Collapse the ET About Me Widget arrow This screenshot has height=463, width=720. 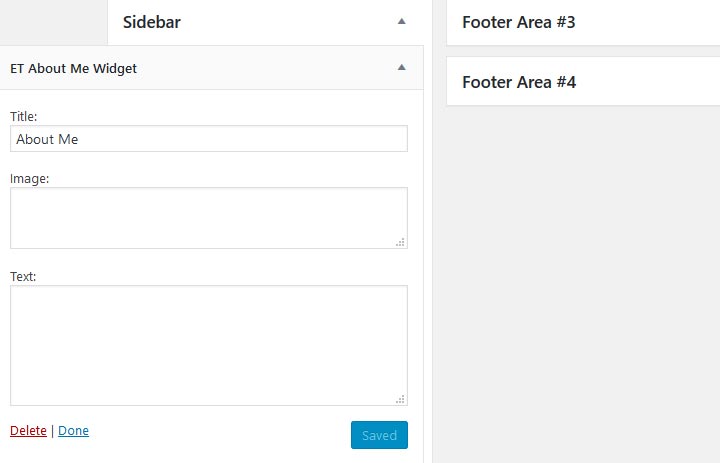click(x=402, y=68)
